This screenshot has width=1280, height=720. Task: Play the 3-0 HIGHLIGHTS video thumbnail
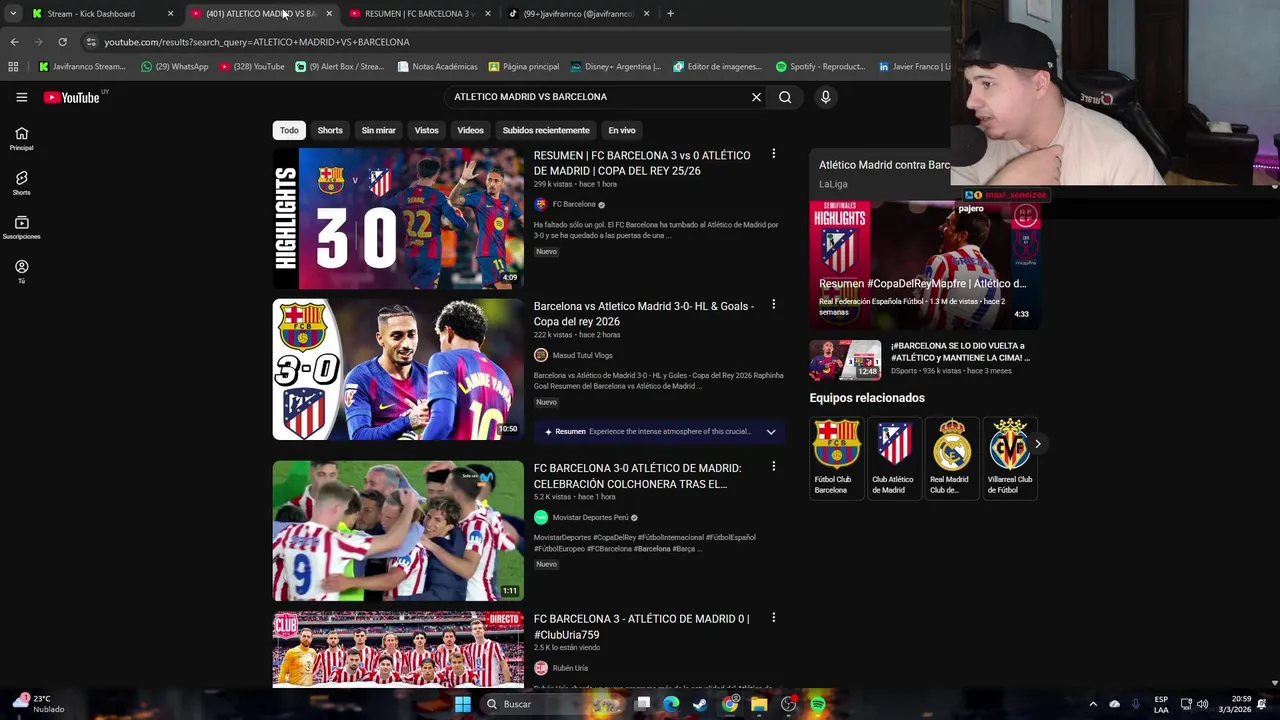(398, 218)
